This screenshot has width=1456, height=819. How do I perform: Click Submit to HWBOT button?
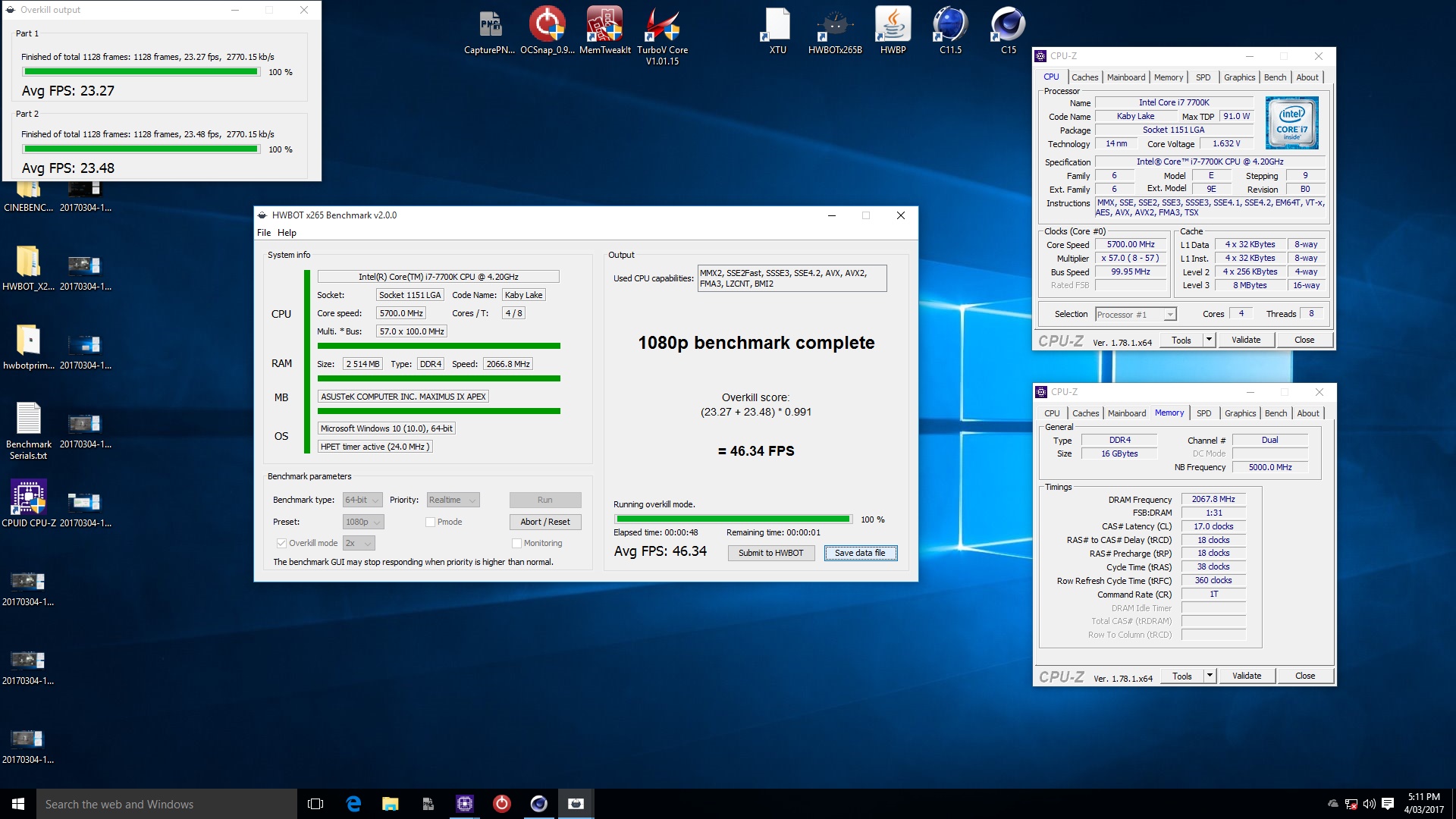(x=771, y=553)
